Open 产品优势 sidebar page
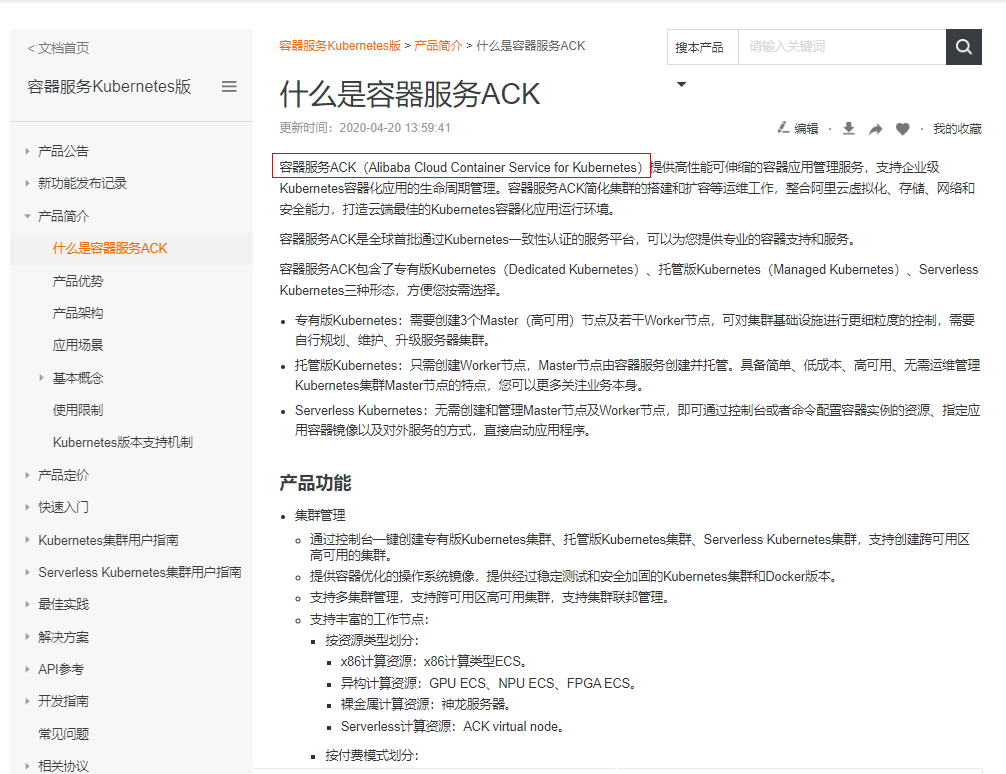The height and width of the screenshot is (774, 1006). click(78, 281)
